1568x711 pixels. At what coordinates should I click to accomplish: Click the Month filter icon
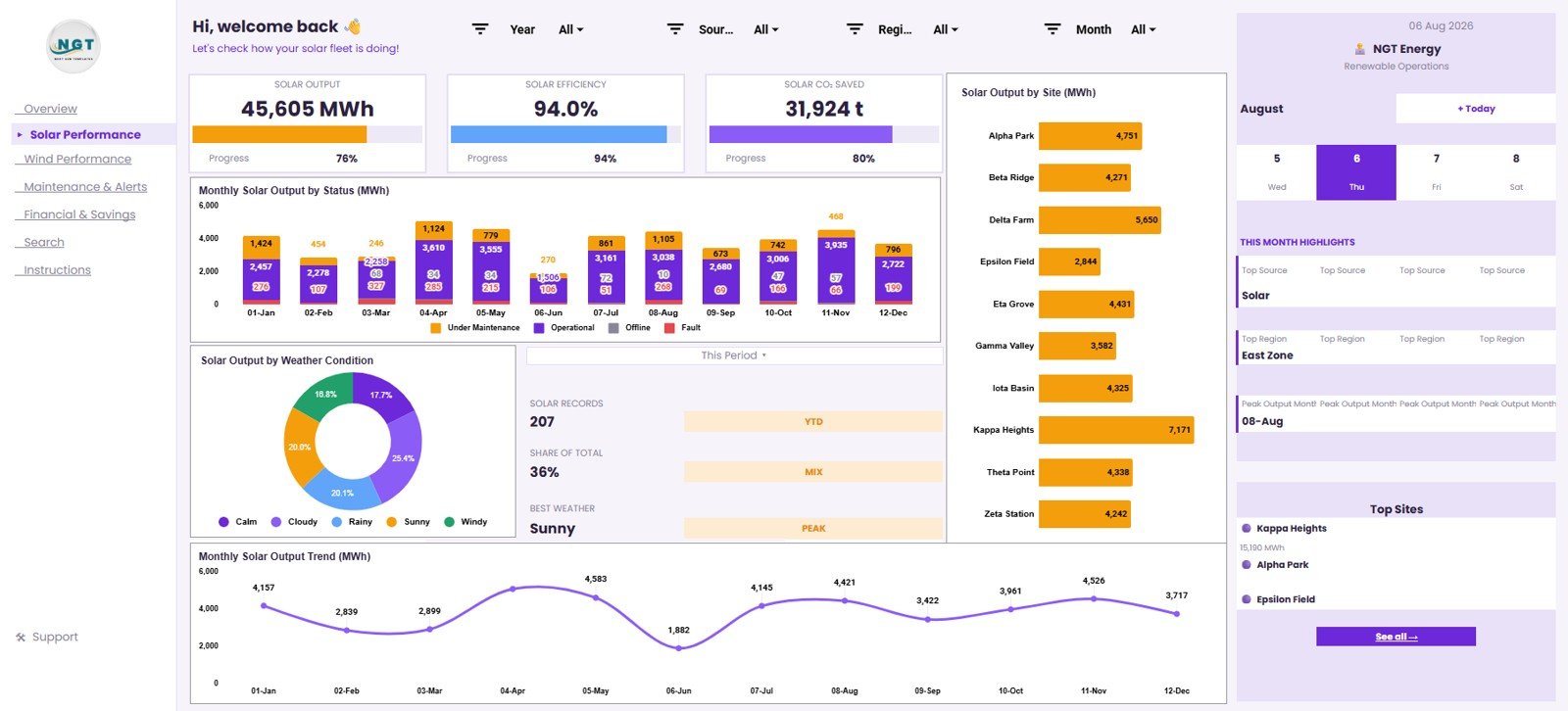pyautogui.click(x=1053, y=29)
